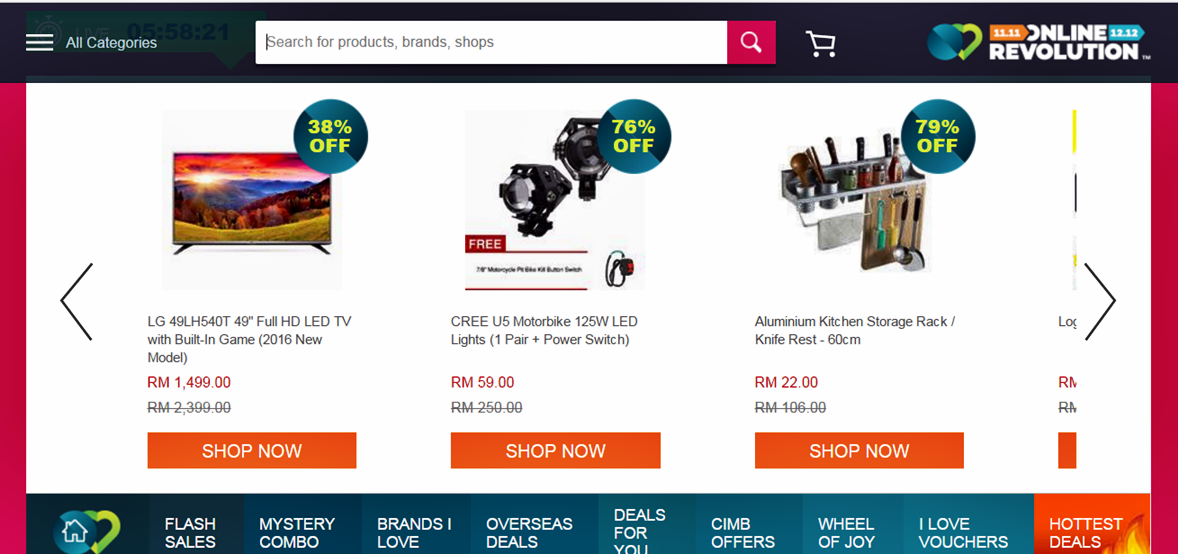Screen dimensions: 1178x554
Task: Click Shop Now under Aluminium Kitchen Storage Rack
Action: coord(859,450)
